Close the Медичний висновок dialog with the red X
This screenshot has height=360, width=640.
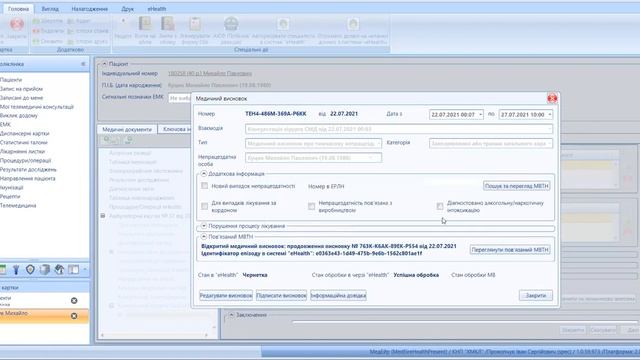pyautogui.click(x=552, y=98)
